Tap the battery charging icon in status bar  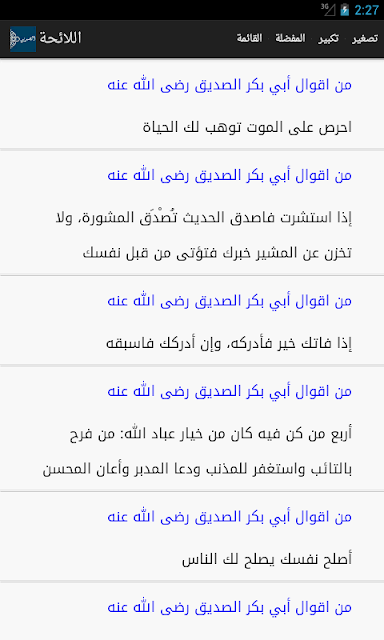click(345, 10)
